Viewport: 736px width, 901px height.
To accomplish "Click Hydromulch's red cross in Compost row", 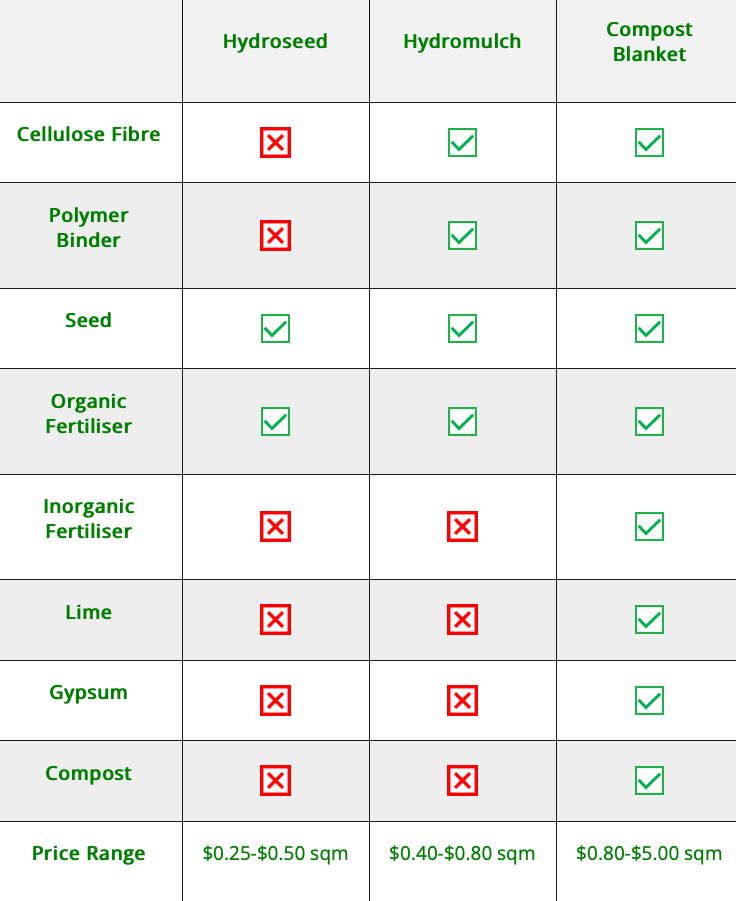I will point(463,780).
